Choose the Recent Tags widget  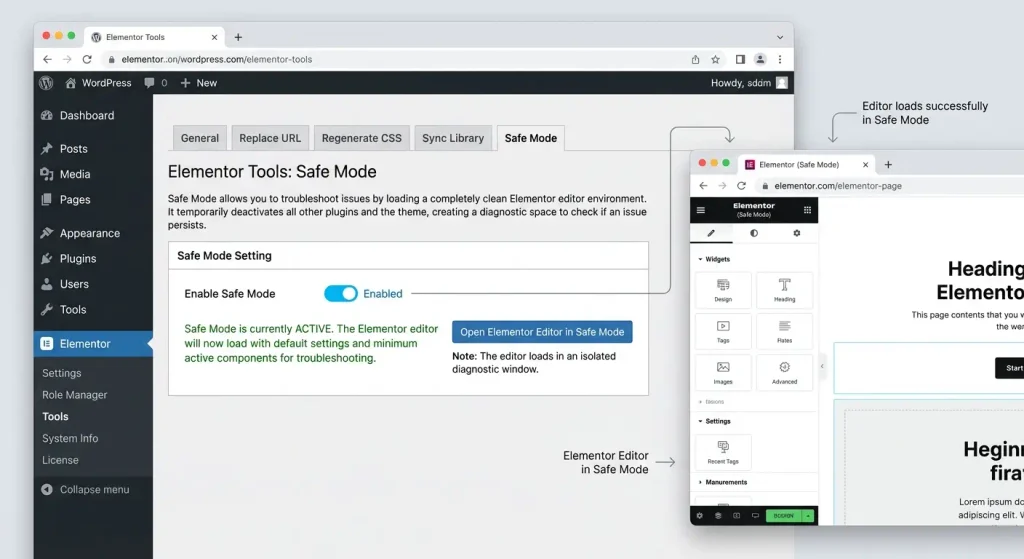pyautogui.click(x=723, y=452)
